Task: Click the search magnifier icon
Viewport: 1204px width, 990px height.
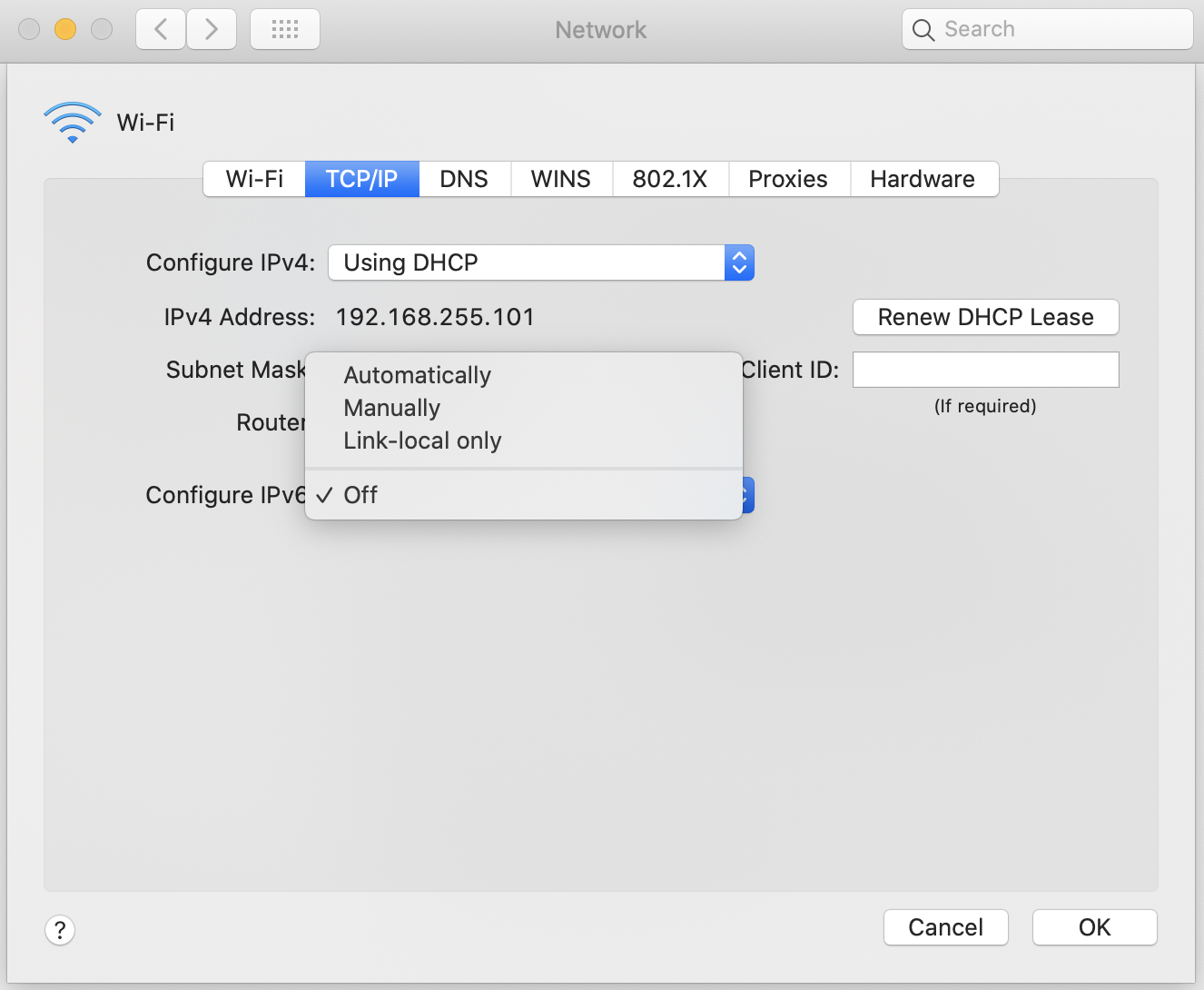Action: click(x=923, y=29)
